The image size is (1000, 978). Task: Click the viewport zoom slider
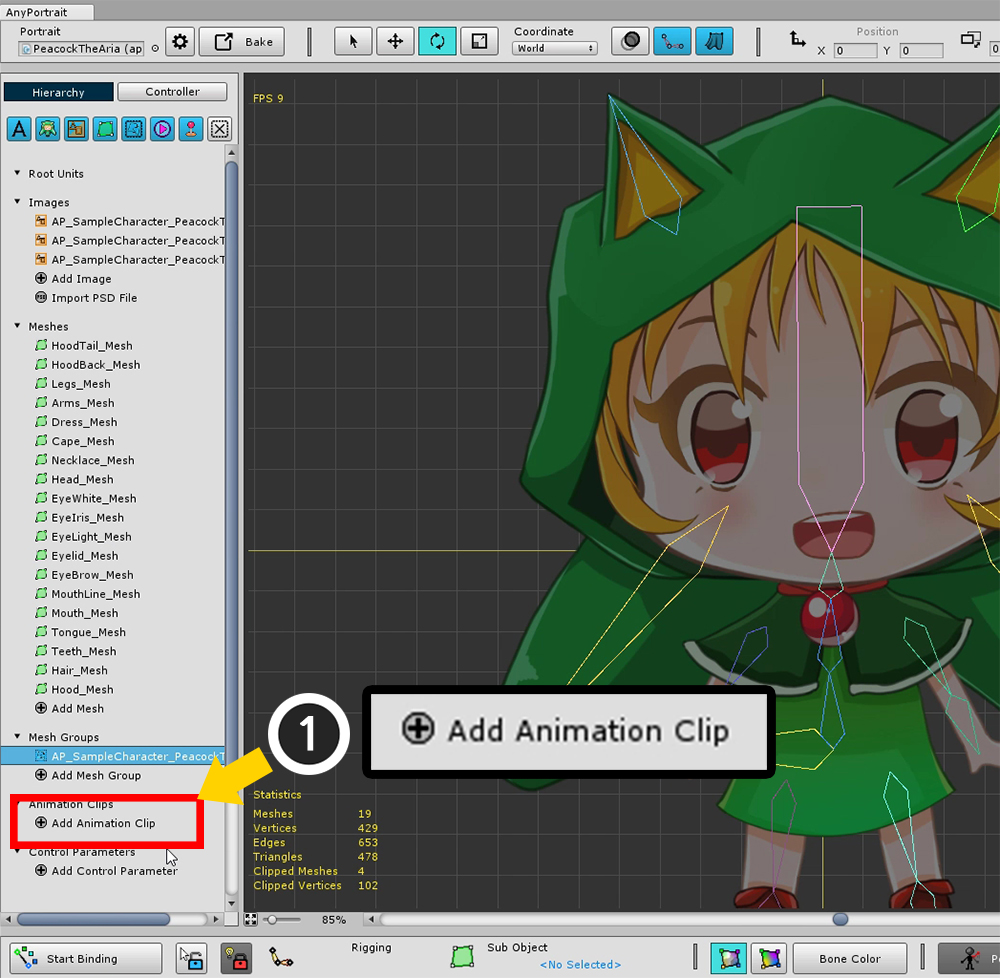(x=281, y=919)
